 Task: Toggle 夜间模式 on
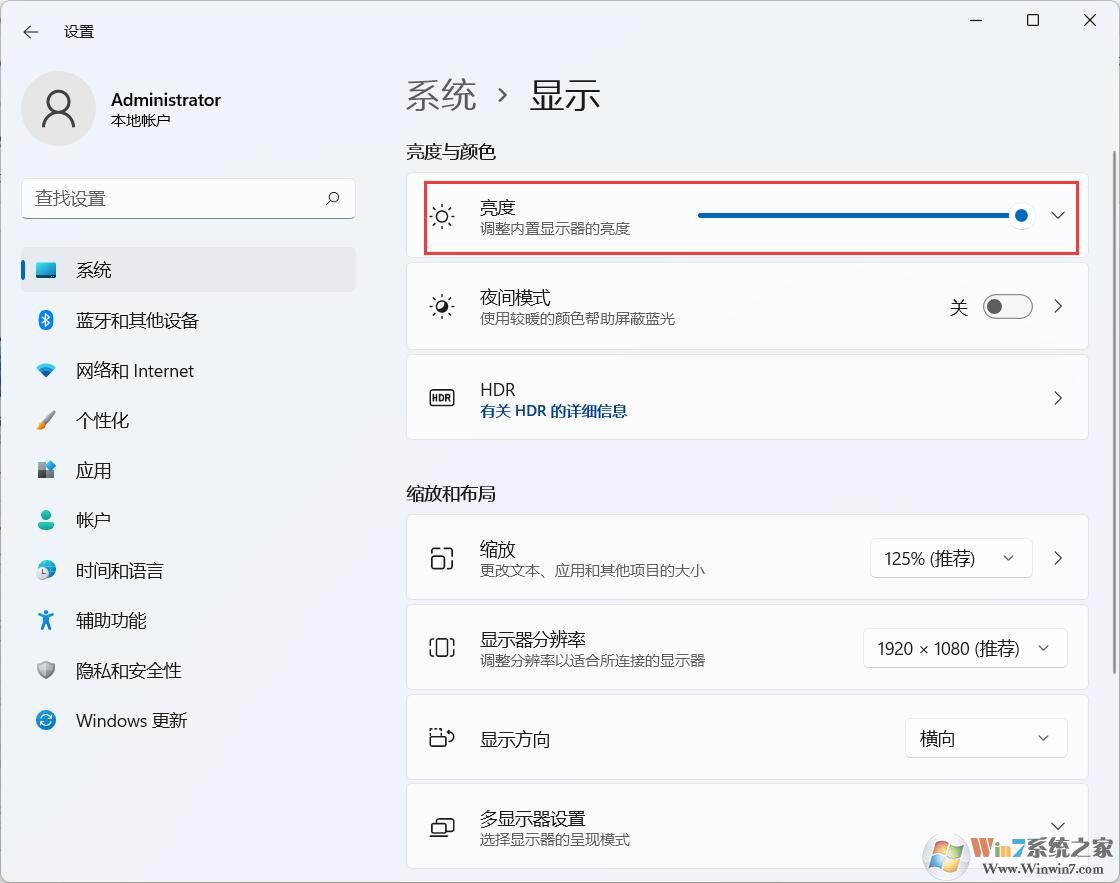1007,307
